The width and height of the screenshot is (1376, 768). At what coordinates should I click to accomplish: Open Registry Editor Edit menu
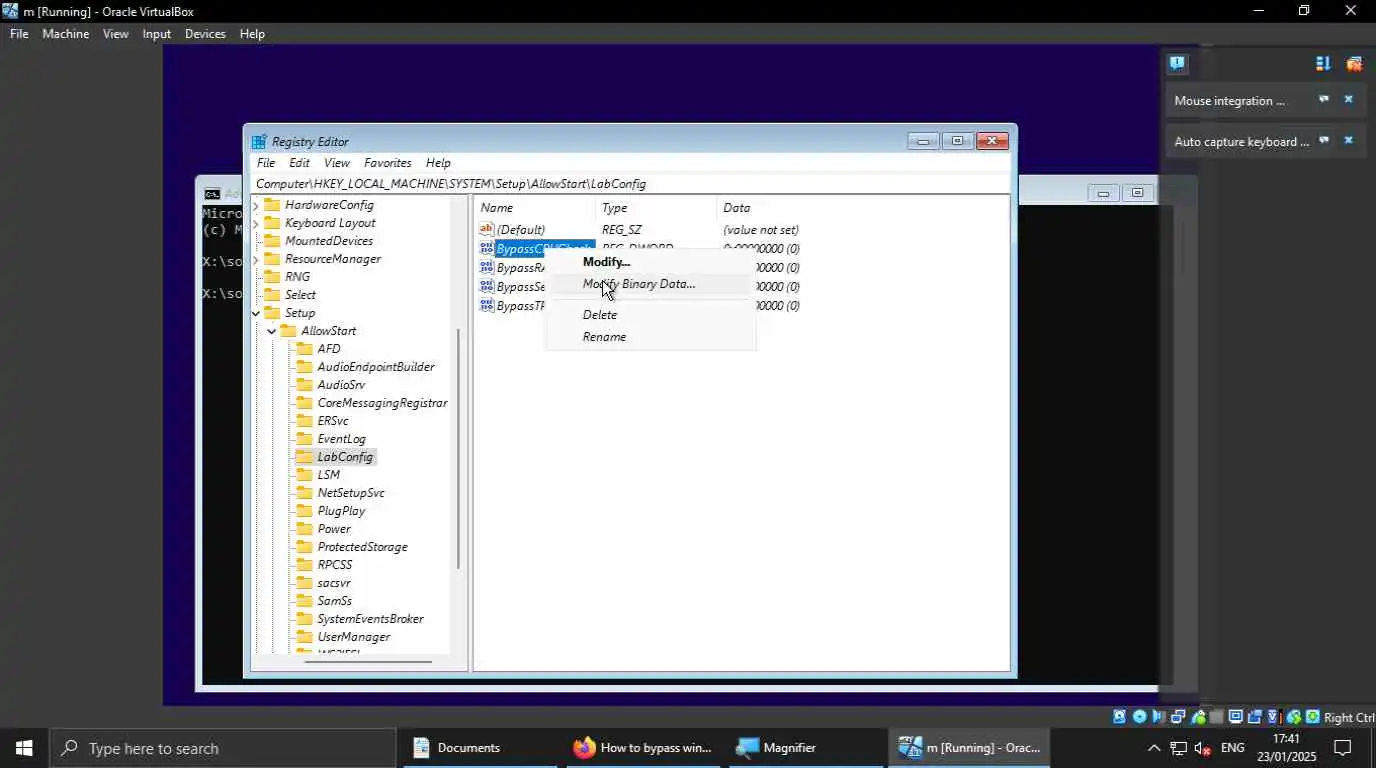[x=299, y=163]
